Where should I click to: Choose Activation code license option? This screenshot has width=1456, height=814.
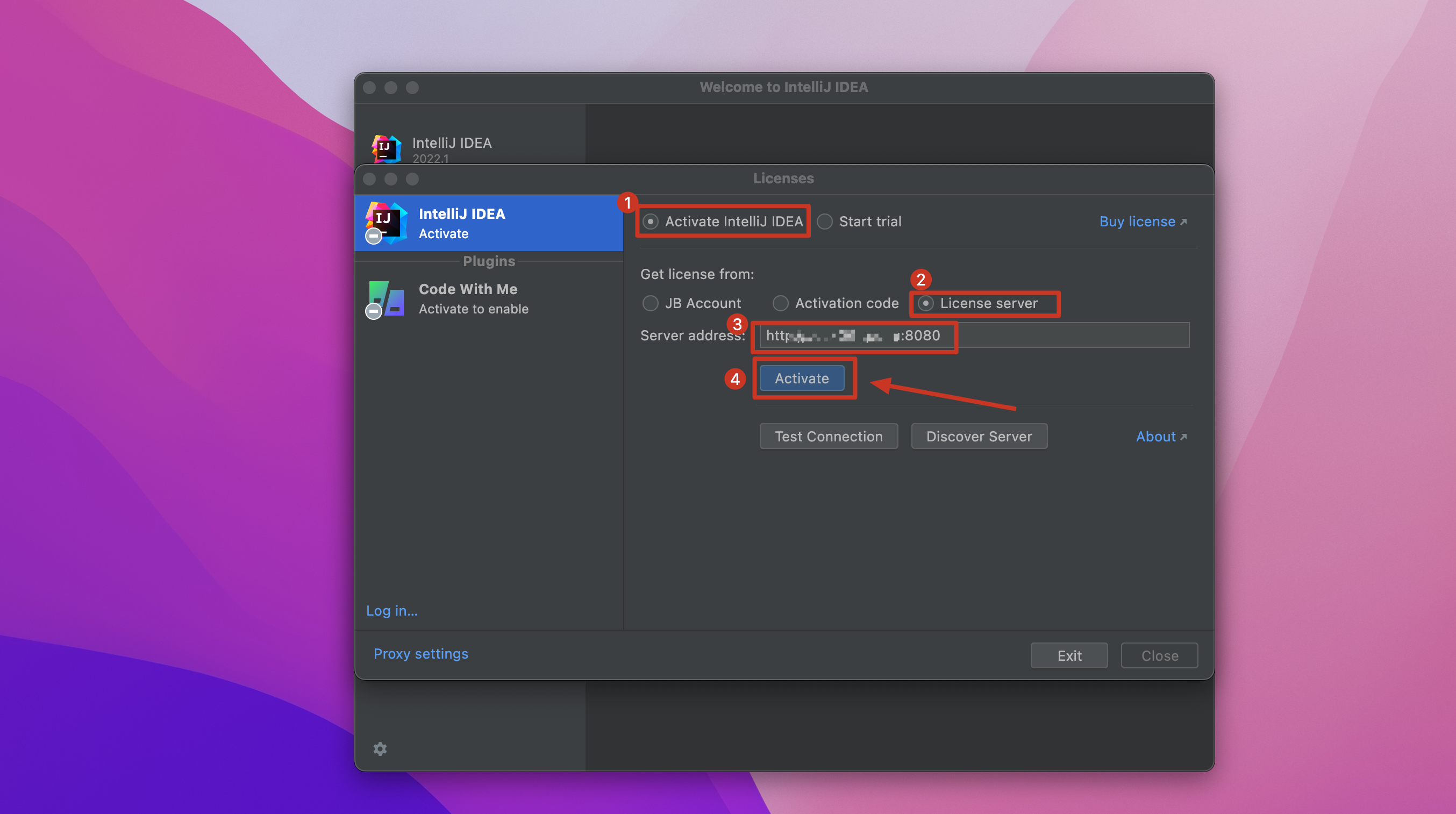781,304
